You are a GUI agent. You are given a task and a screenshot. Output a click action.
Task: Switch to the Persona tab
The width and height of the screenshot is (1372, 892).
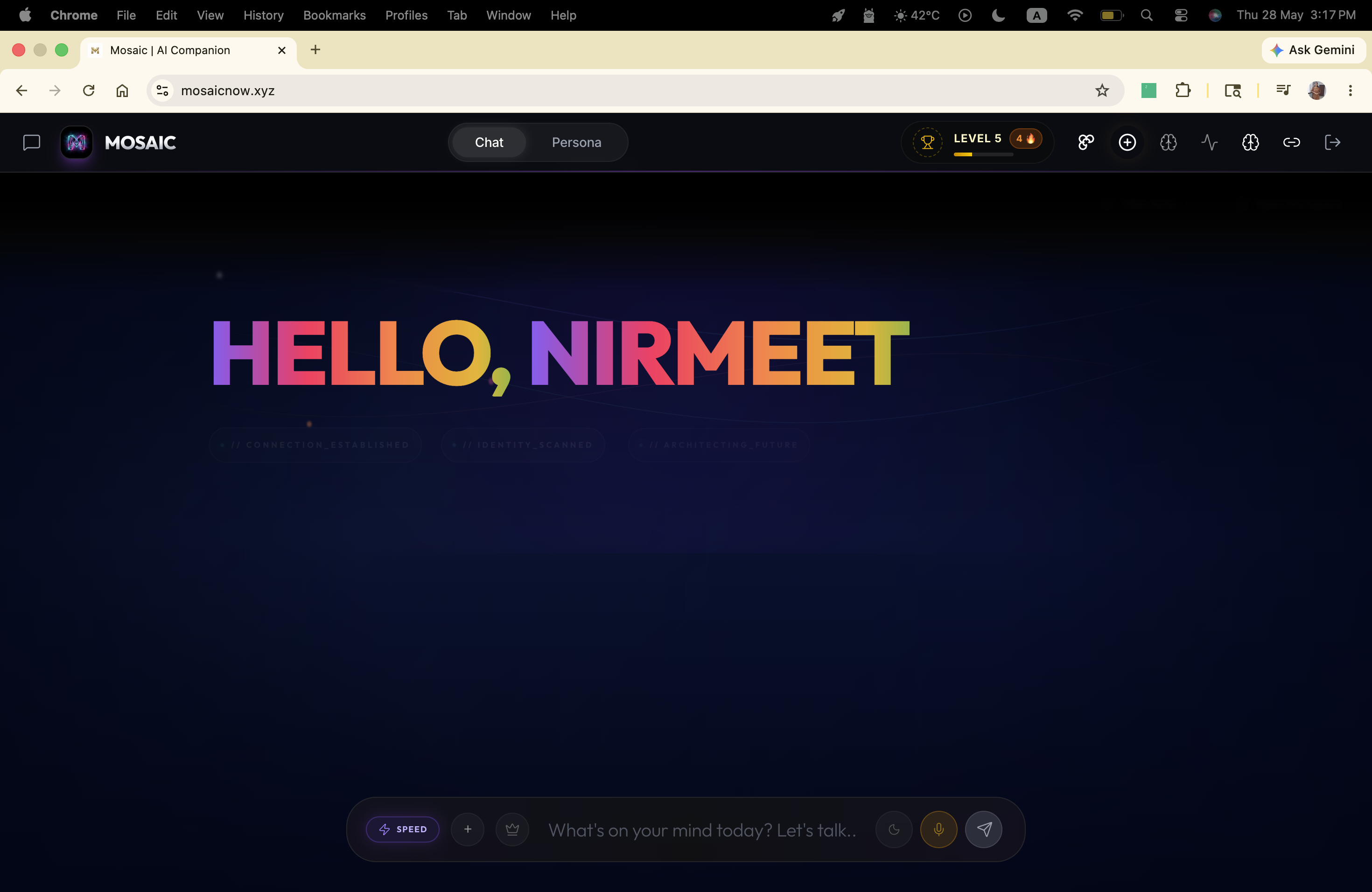coord(576,142)
